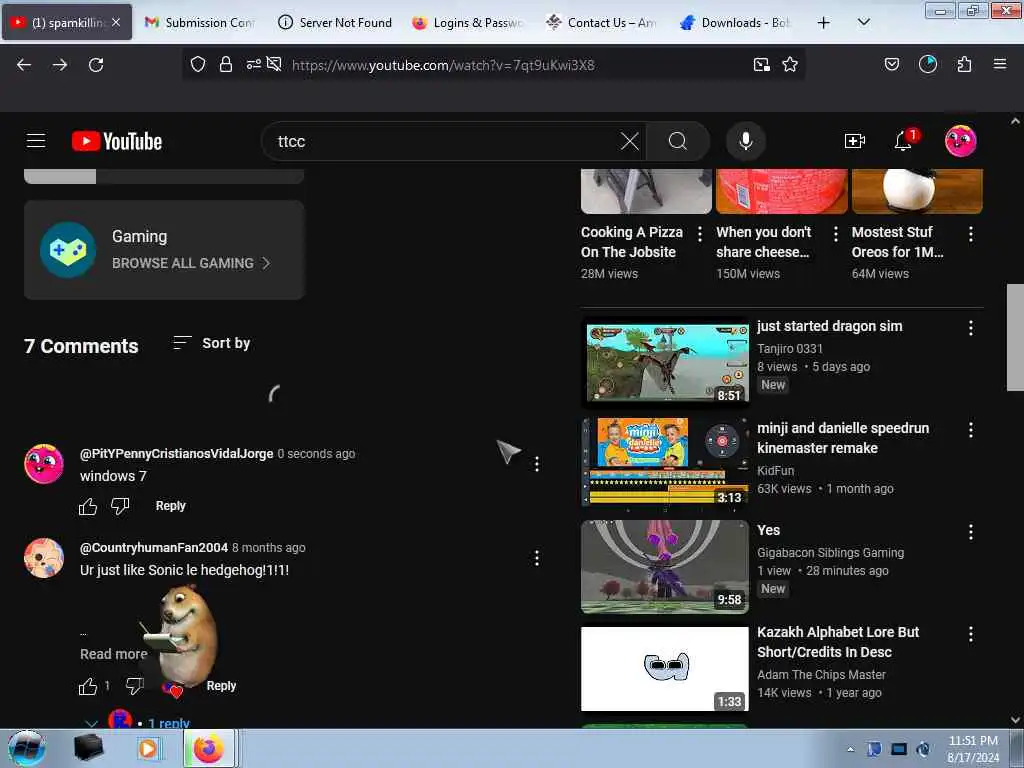The image size is (1024, 768).
Task: Reload the page with the refresh icon
Action: pyautogui.click(x=96, y=65)
